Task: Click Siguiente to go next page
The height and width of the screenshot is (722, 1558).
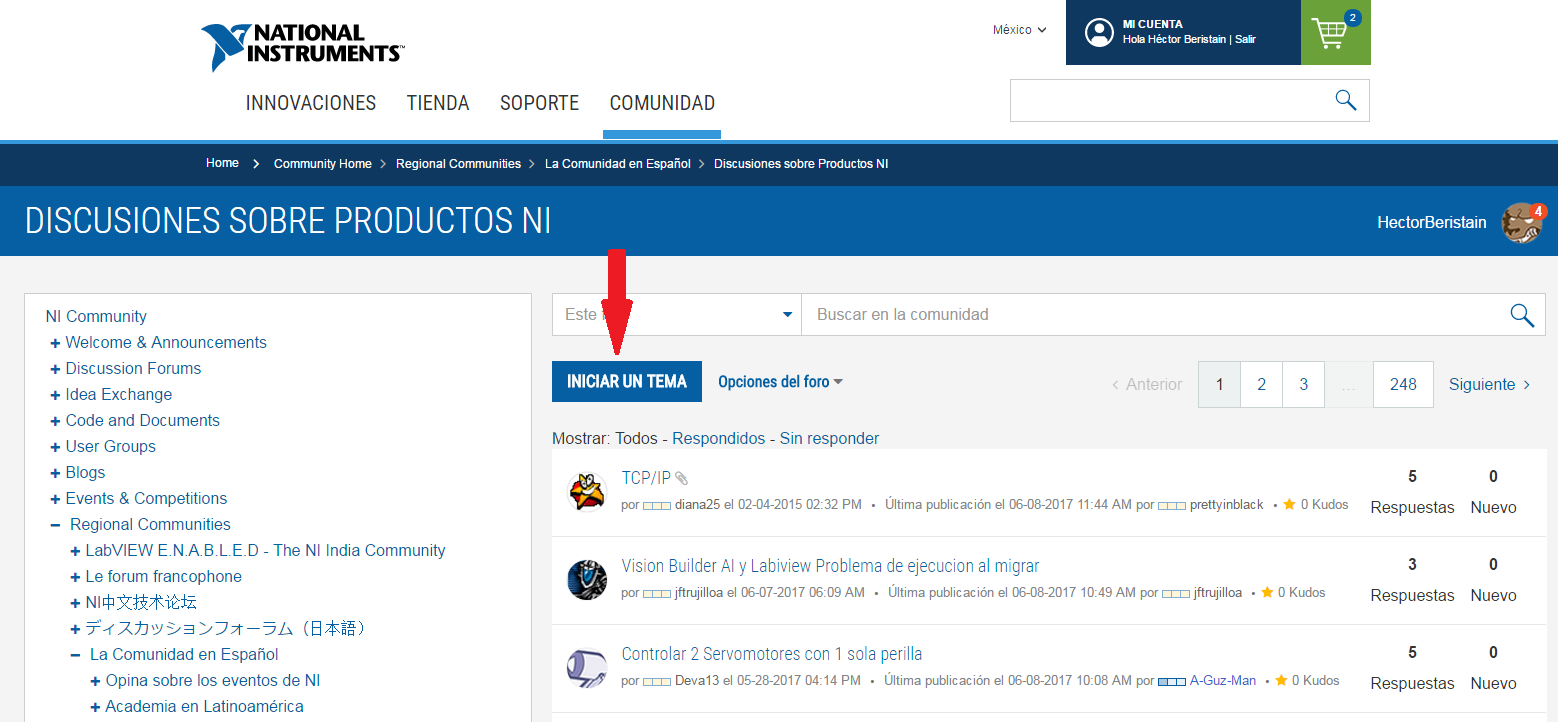Action: (1490, 384)
